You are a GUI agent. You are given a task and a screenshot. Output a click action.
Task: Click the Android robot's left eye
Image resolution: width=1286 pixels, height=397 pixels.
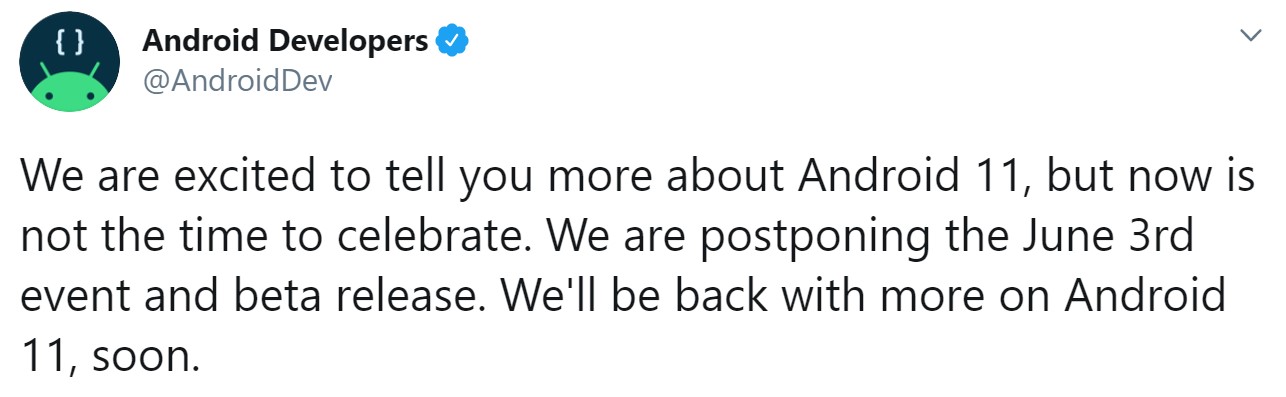(x=50, y=96)
